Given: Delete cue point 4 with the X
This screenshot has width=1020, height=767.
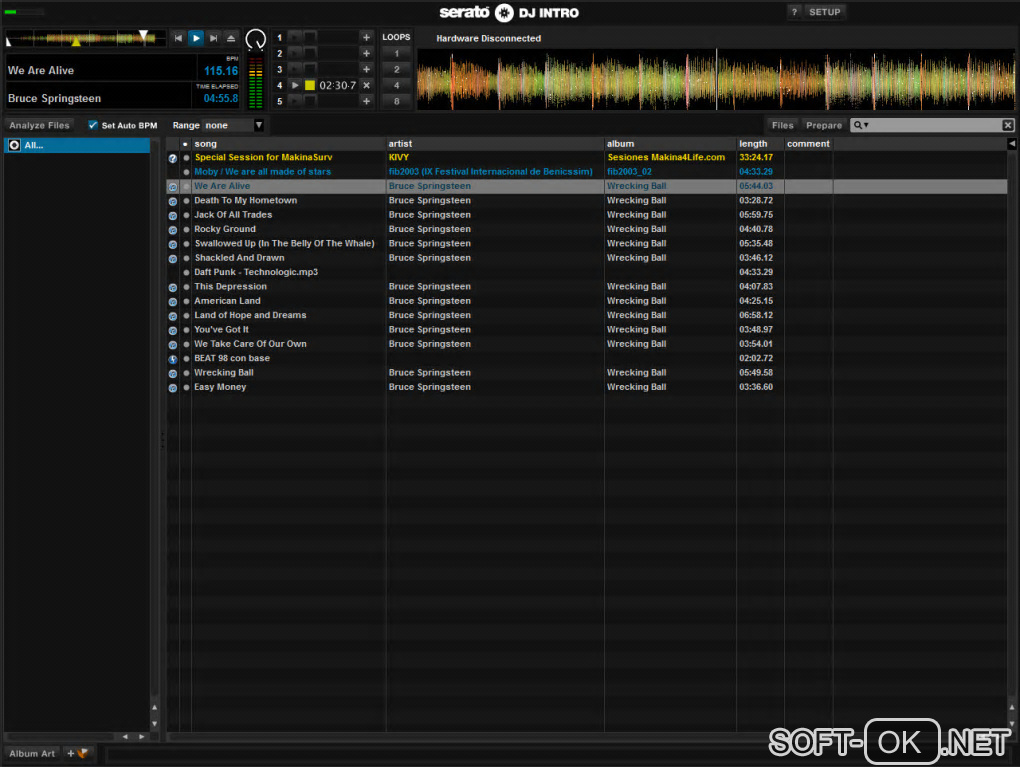Looking at the screenshot, I should click(x=366, y=85).
